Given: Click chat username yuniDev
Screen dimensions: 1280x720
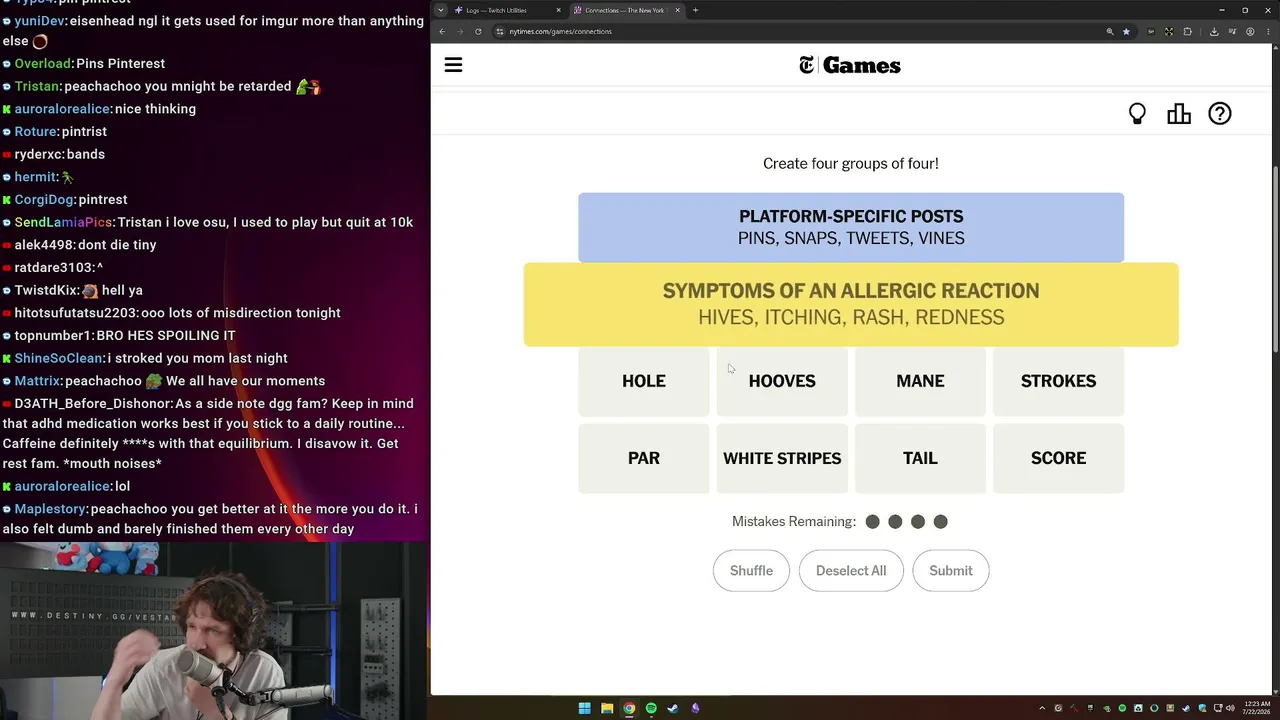Looking at the screenshot, I should [39, 21].
